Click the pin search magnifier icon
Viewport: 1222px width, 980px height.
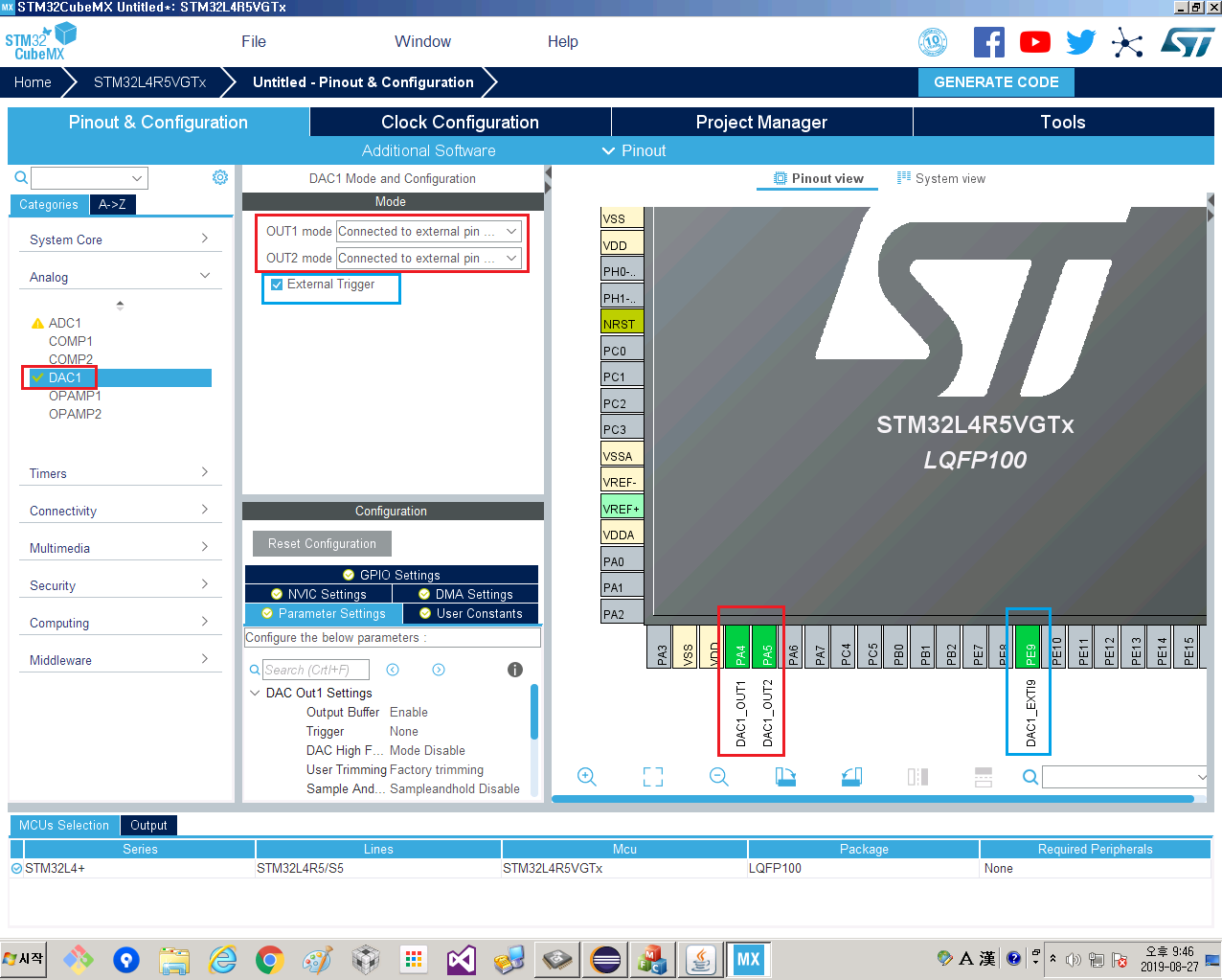(x=1030, y=777)
